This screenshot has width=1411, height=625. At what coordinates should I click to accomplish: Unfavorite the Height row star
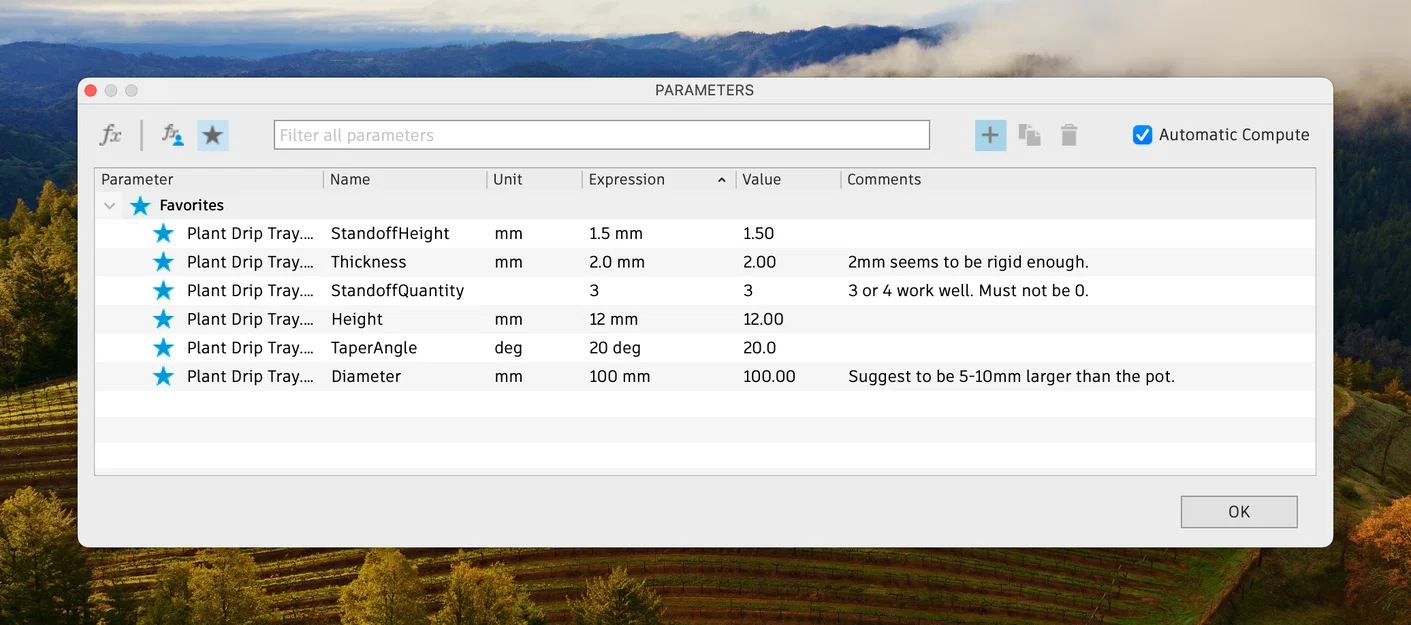(x=163, y=319)
